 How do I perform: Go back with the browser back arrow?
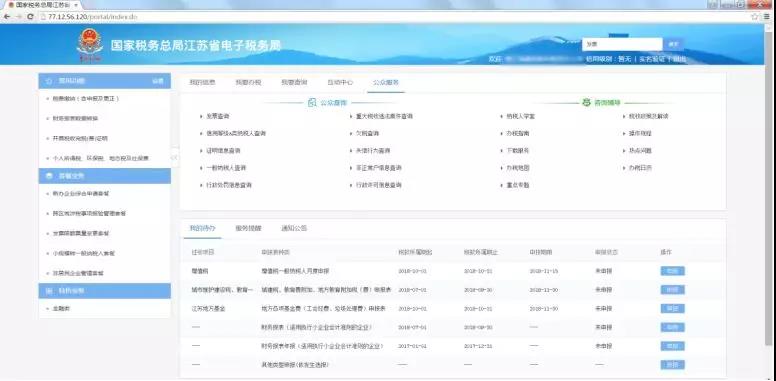pyautogui.click(x=7, y=17)
